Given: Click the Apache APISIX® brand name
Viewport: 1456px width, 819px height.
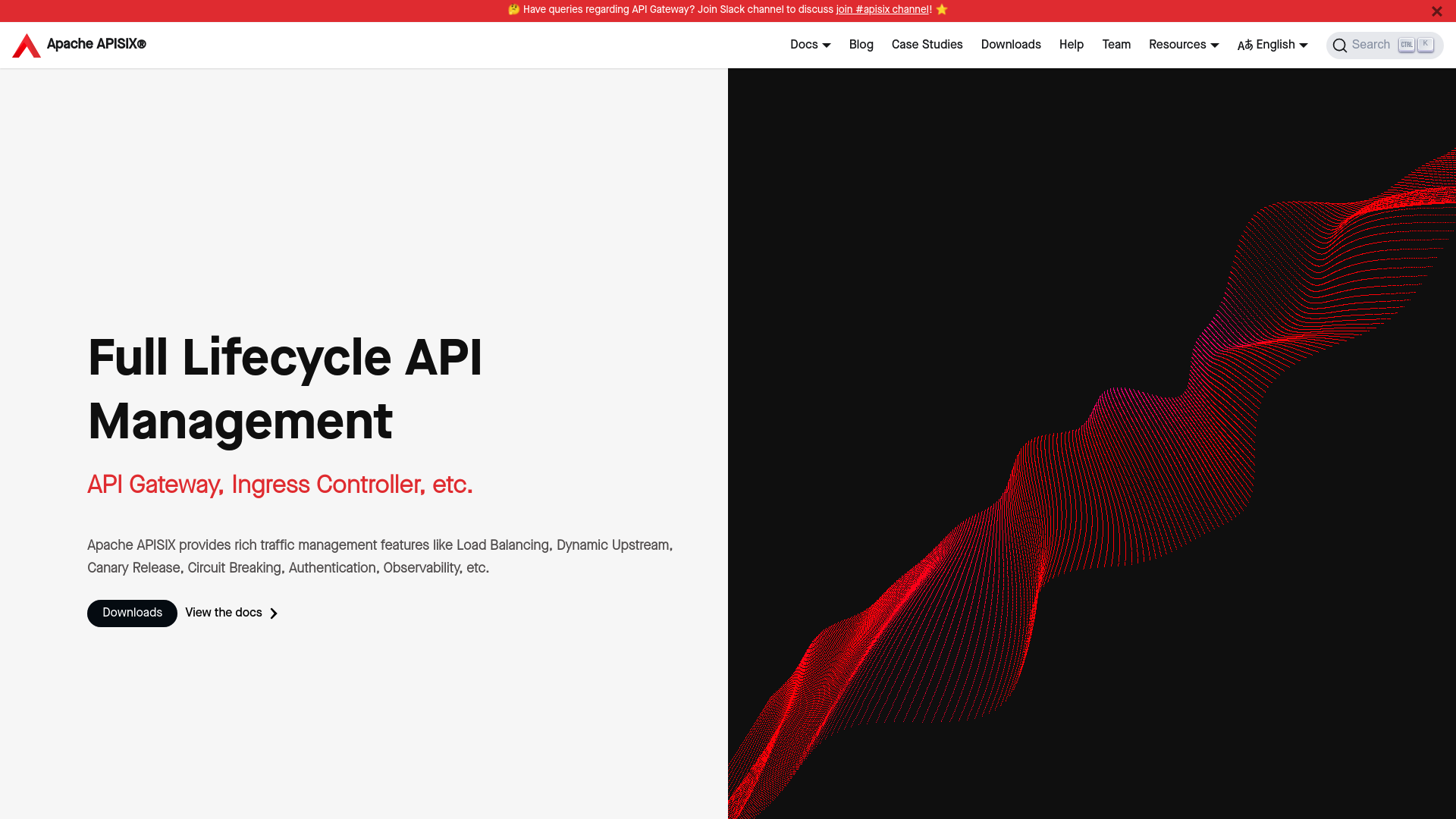Looking at the screenshot, I should coord(96,45).
